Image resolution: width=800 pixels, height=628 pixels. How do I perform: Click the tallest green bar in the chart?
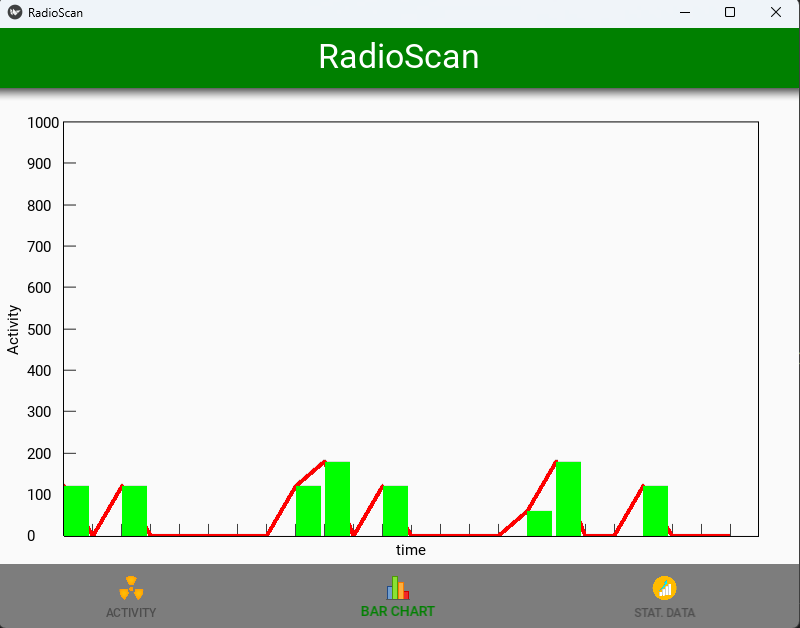click(x=339, y=500)
